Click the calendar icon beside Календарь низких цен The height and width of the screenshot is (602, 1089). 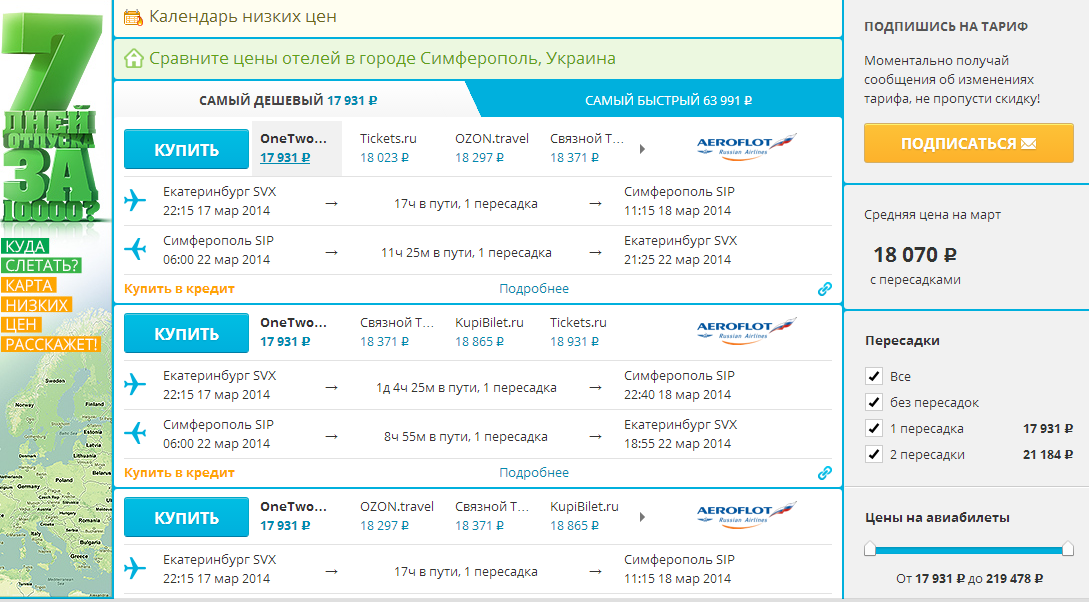(x=133, y=17)
